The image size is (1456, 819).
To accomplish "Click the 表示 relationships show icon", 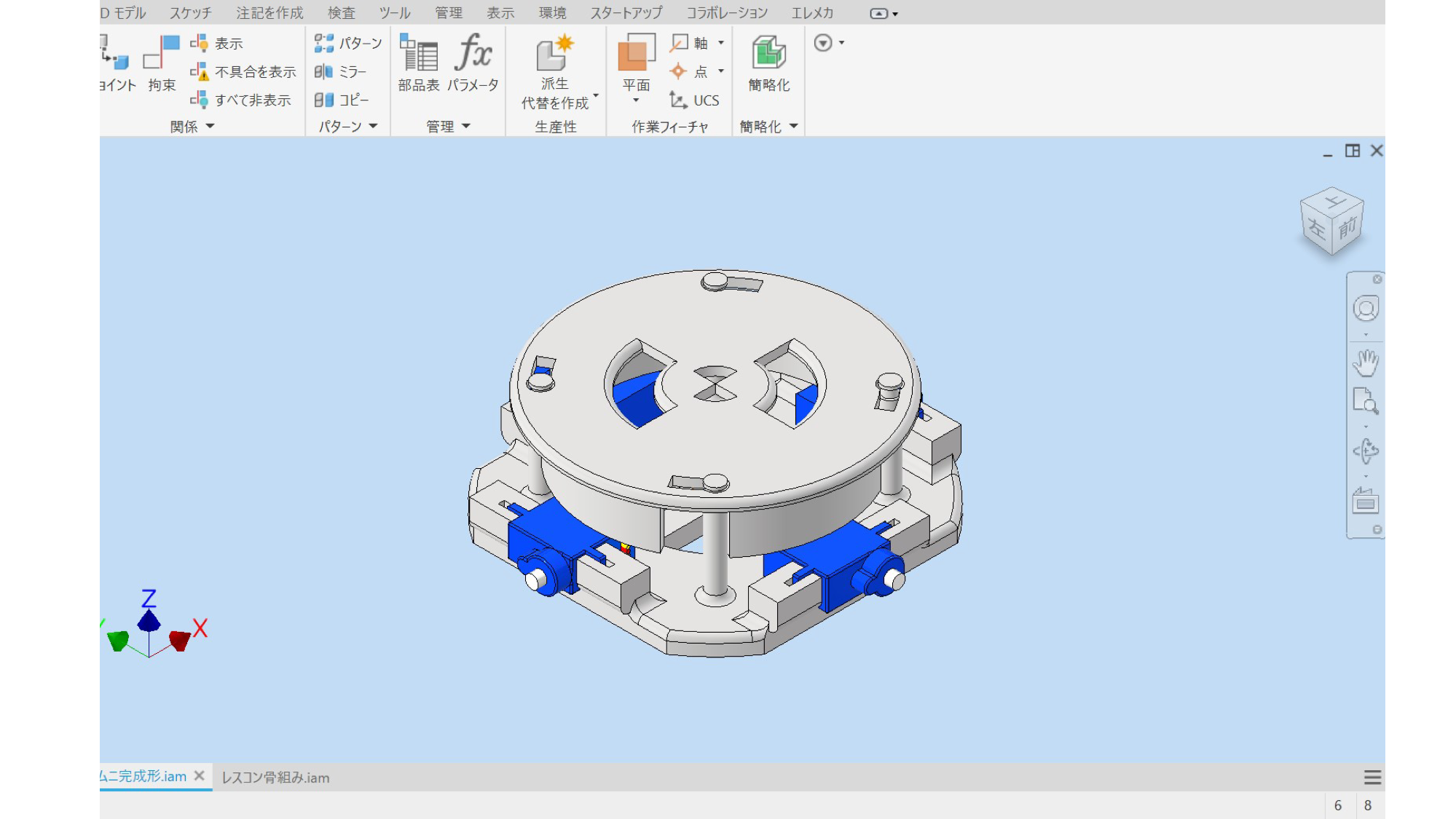I will pyautogui.click(x=199, y=43).
